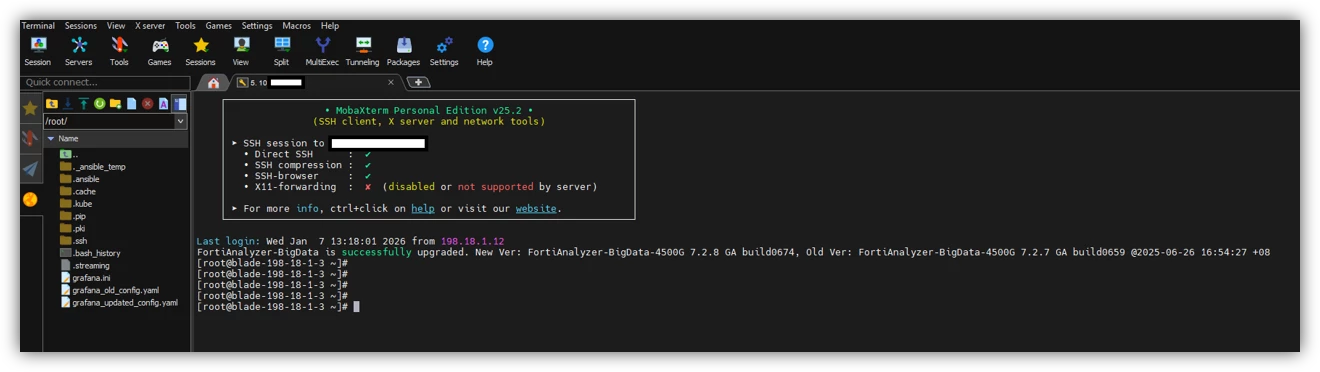Open the Sessions star toolbar icon
Image resolution: width=1320 pixels, height=372 pixels.
[200, 51]
